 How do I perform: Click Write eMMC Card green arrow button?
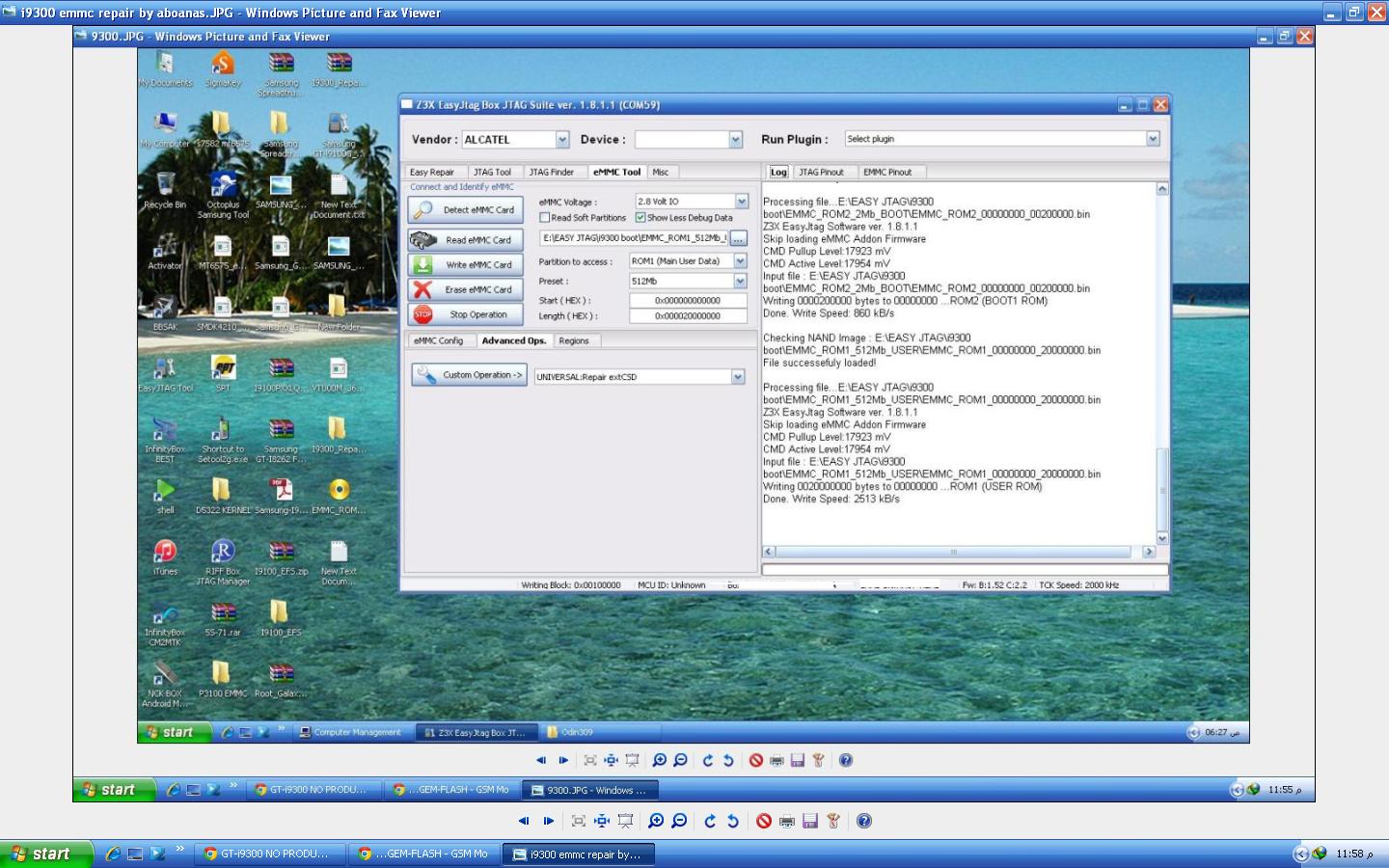pos(466,264)
